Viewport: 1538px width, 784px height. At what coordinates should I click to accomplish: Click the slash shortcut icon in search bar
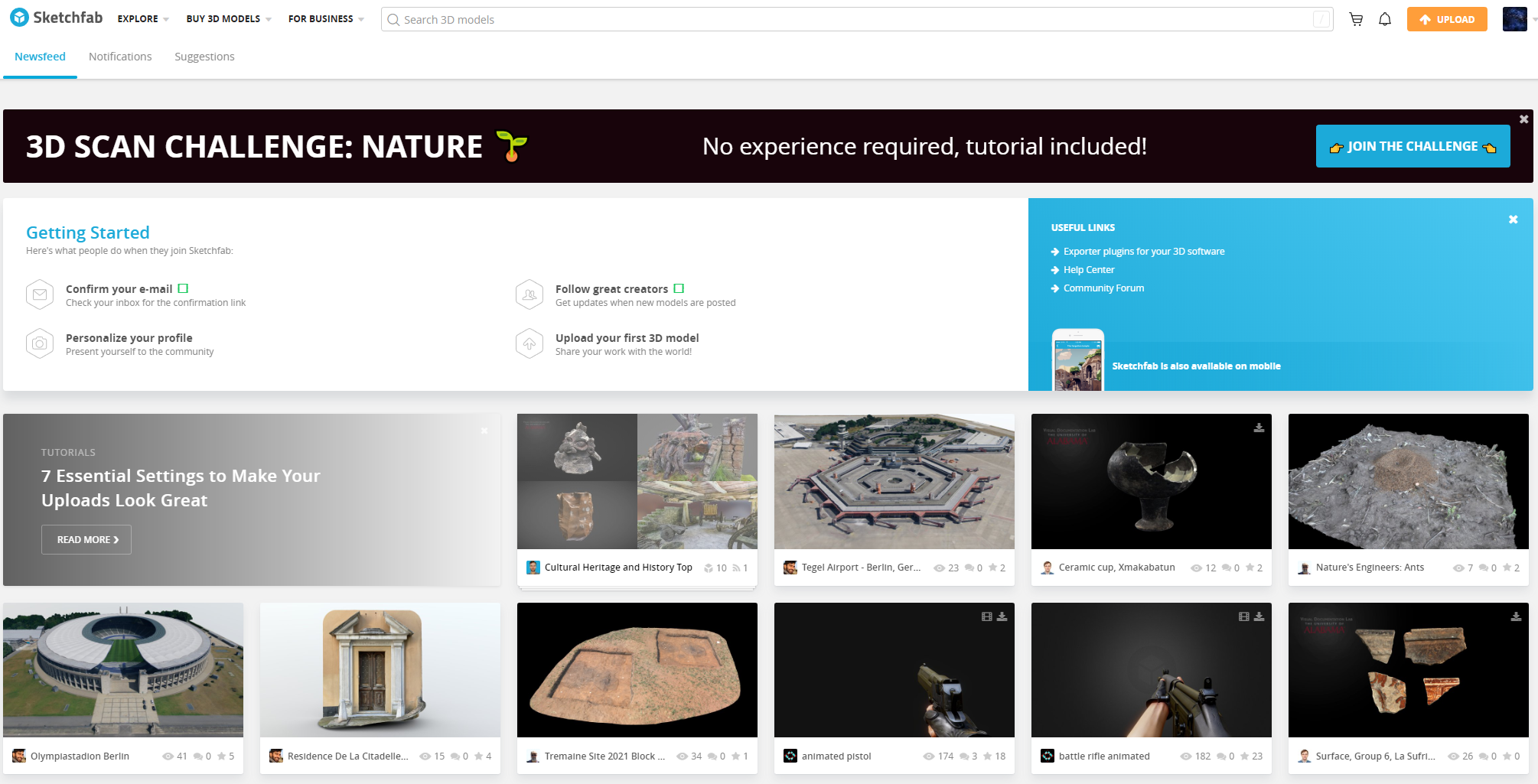[x=1321, y=19]
